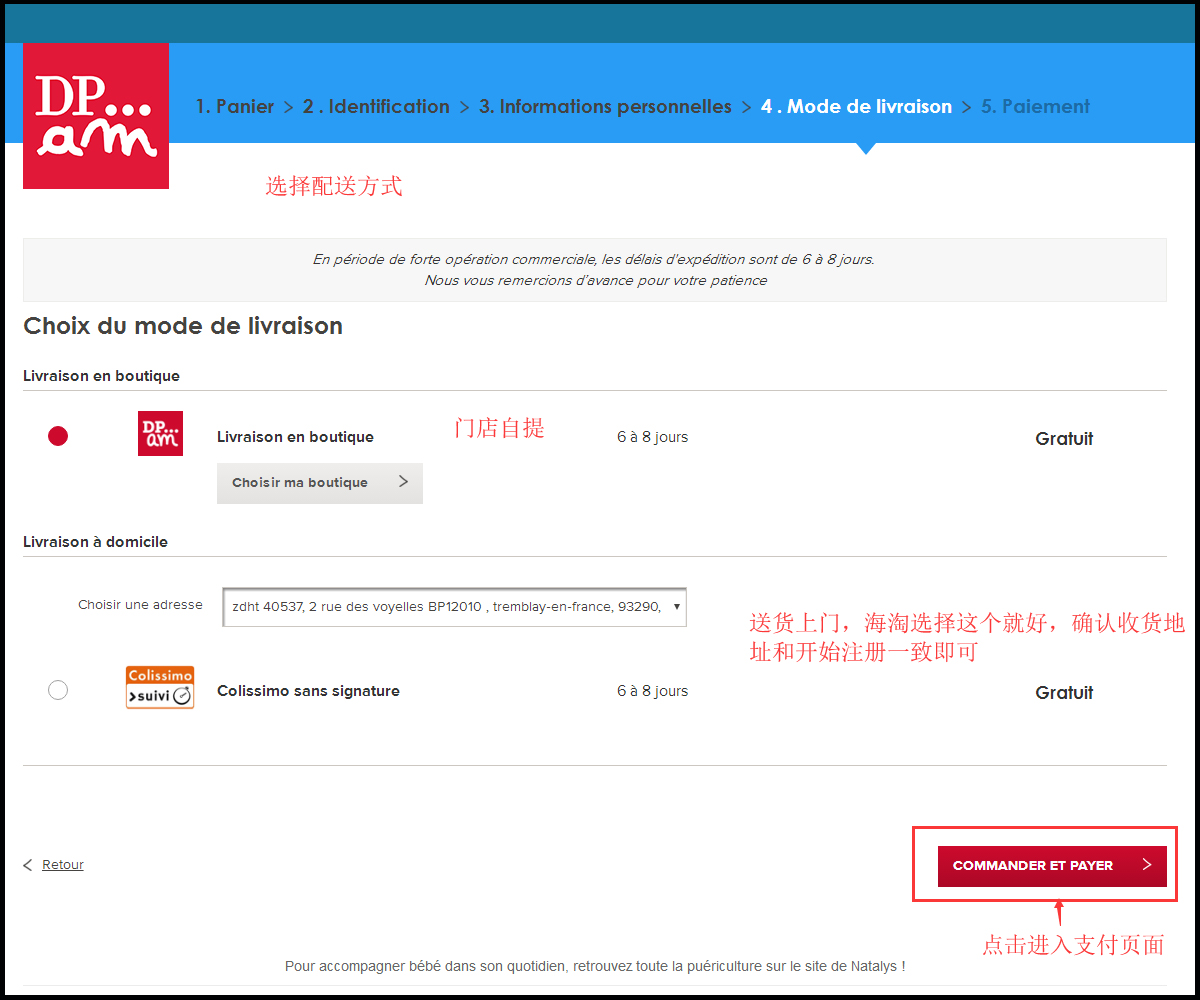Click the shipping delay notice banner
1200x1000 pixels.
point(595,270)
